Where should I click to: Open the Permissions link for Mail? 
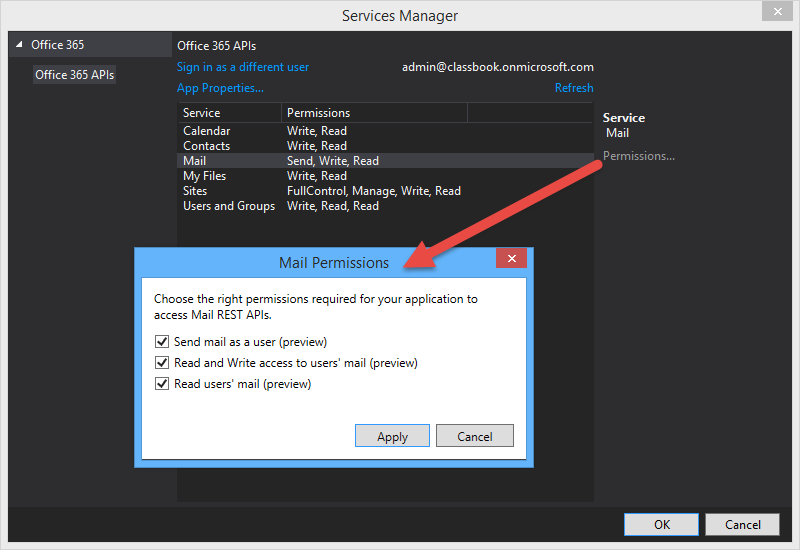pyautogui.click(x=638, y=156)
